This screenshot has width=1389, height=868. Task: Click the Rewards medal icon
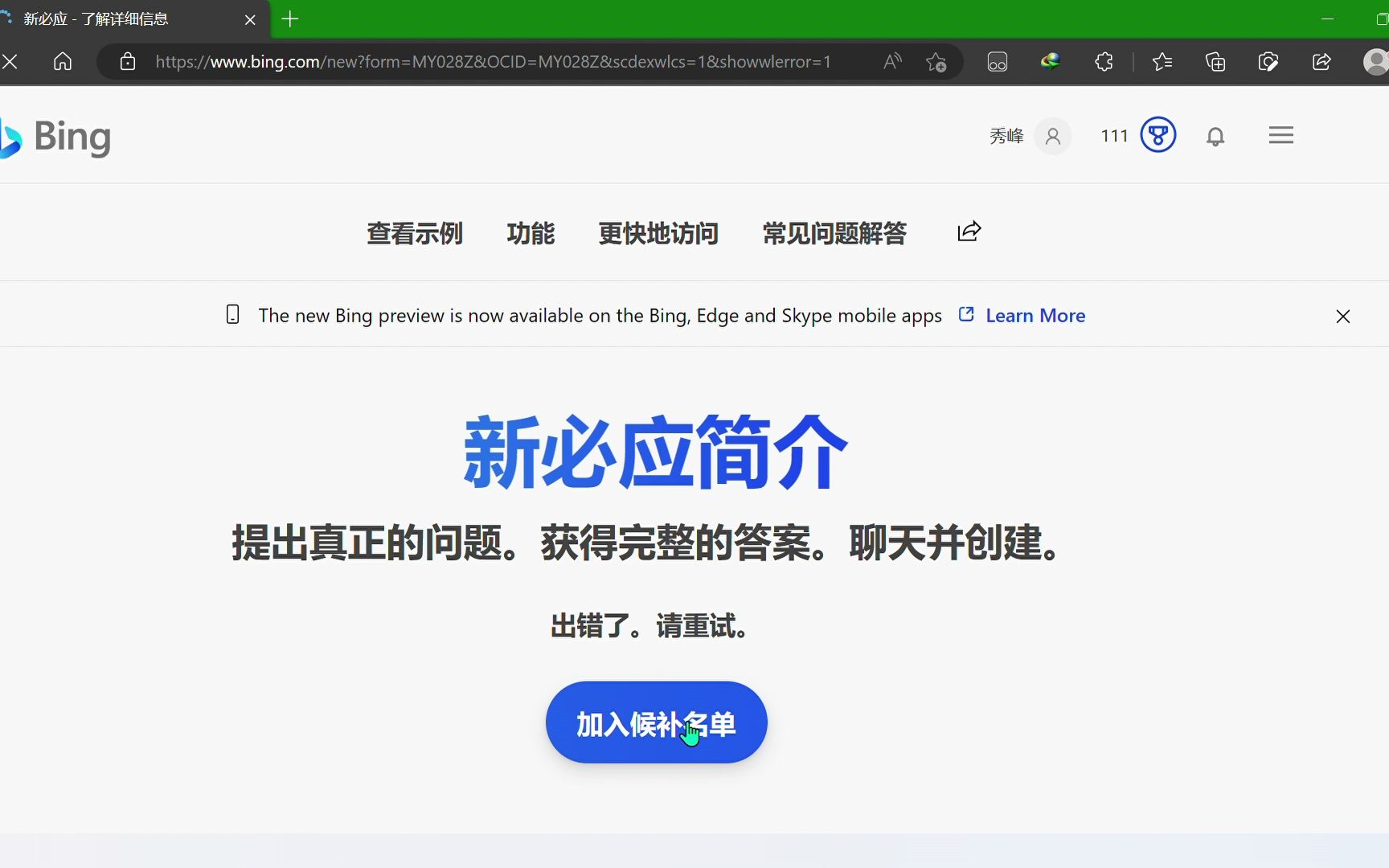[1158, 135]
